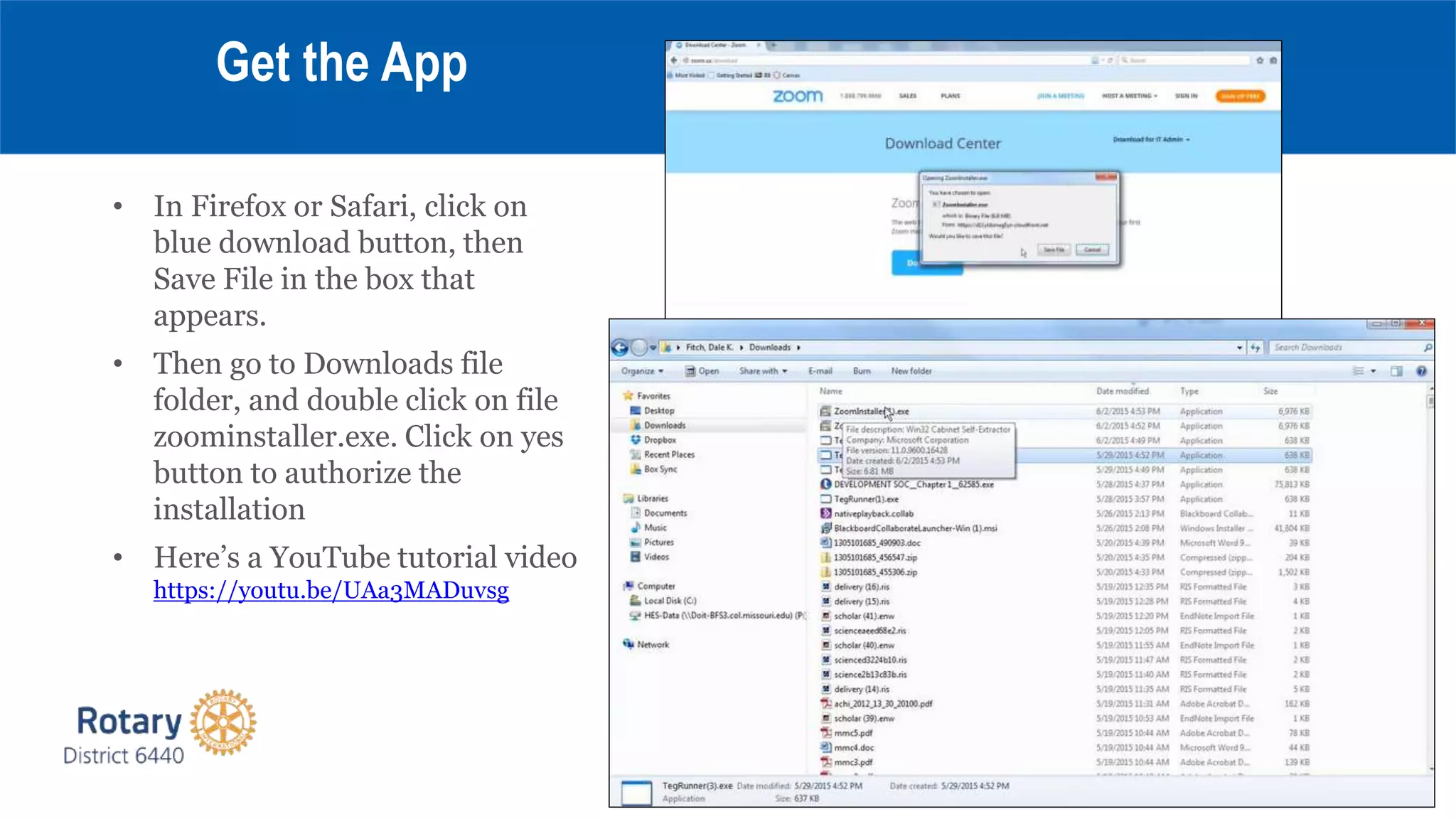Image resolution: width=1456 pixels, height=819 pixels.
Task: Open a new tab with the plus button
Action: click(x=773, y=45)
